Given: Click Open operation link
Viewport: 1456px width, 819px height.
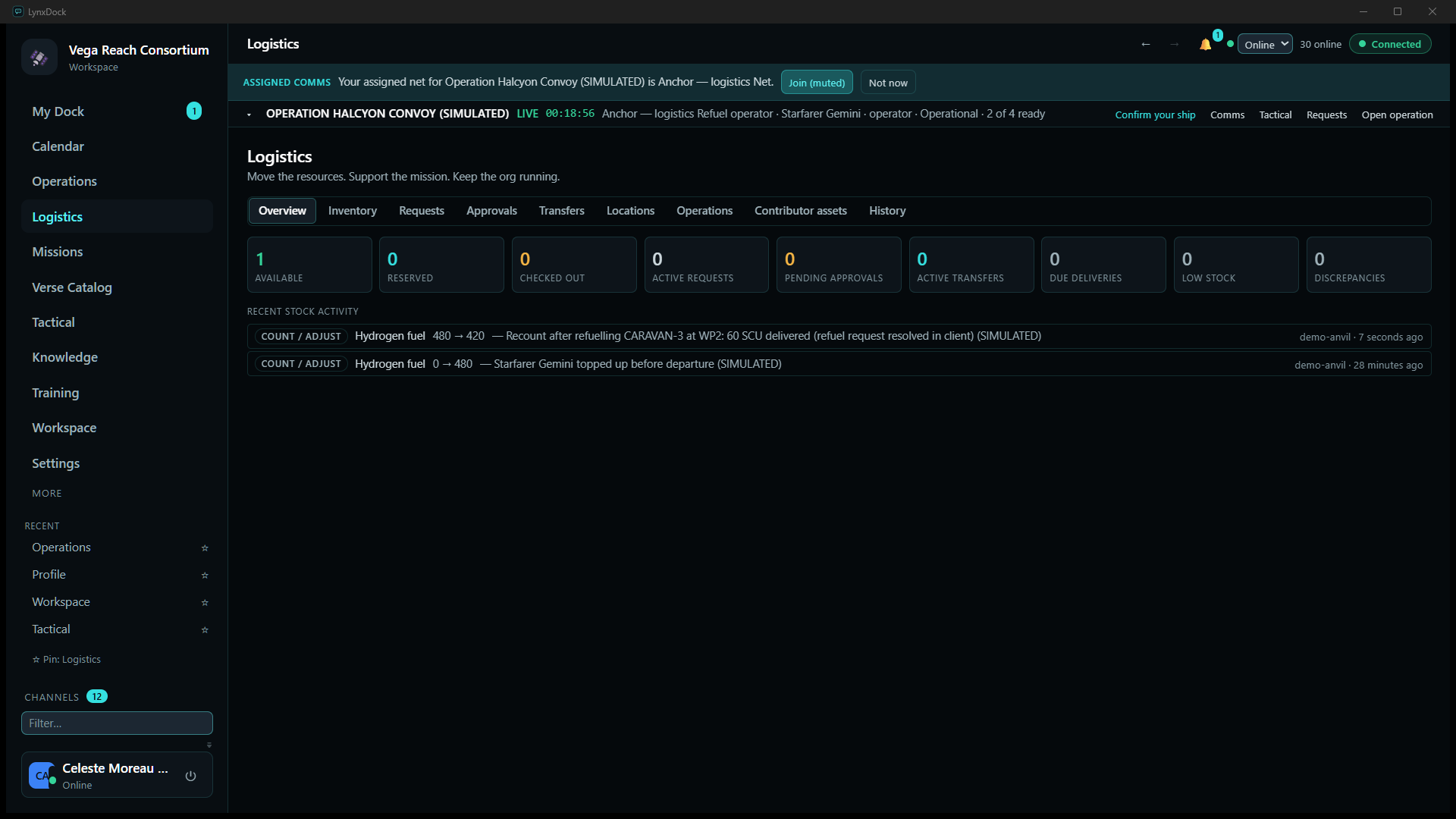Looking at the screenshot, I should (1397, 115).
